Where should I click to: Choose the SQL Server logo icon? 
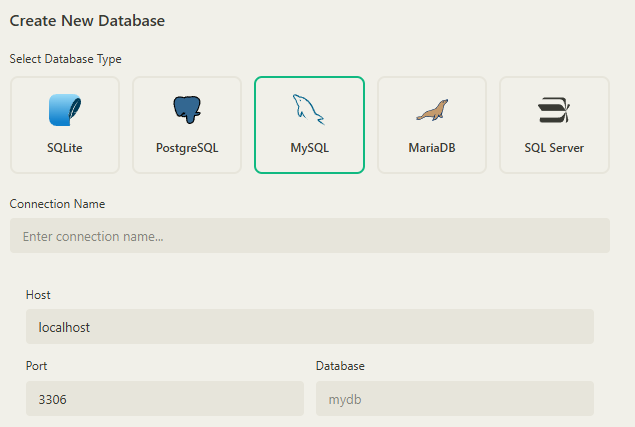tap(554, 110)
